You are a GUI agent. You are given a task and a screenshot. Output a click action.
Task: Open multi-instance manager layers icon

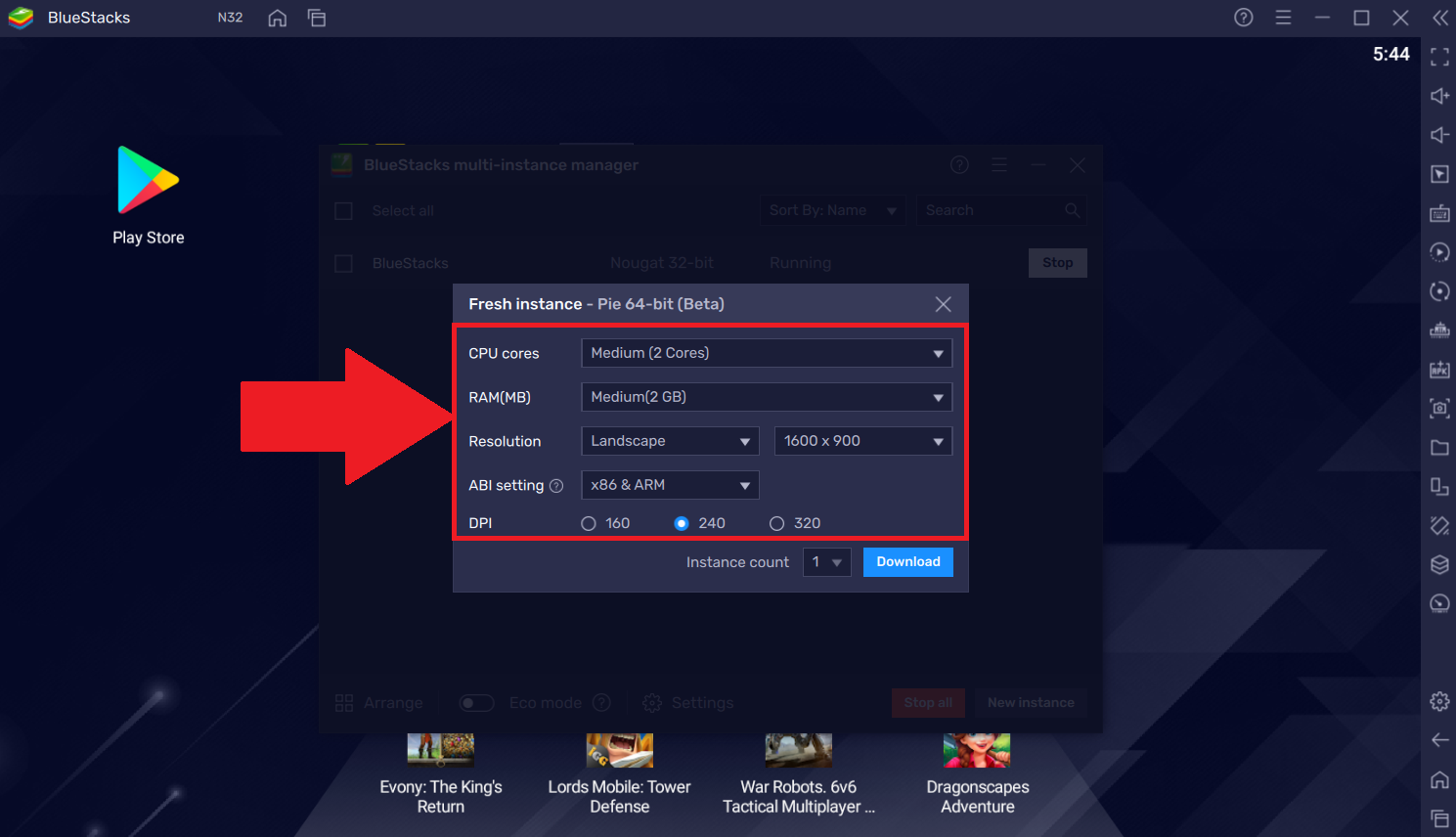1439,565
